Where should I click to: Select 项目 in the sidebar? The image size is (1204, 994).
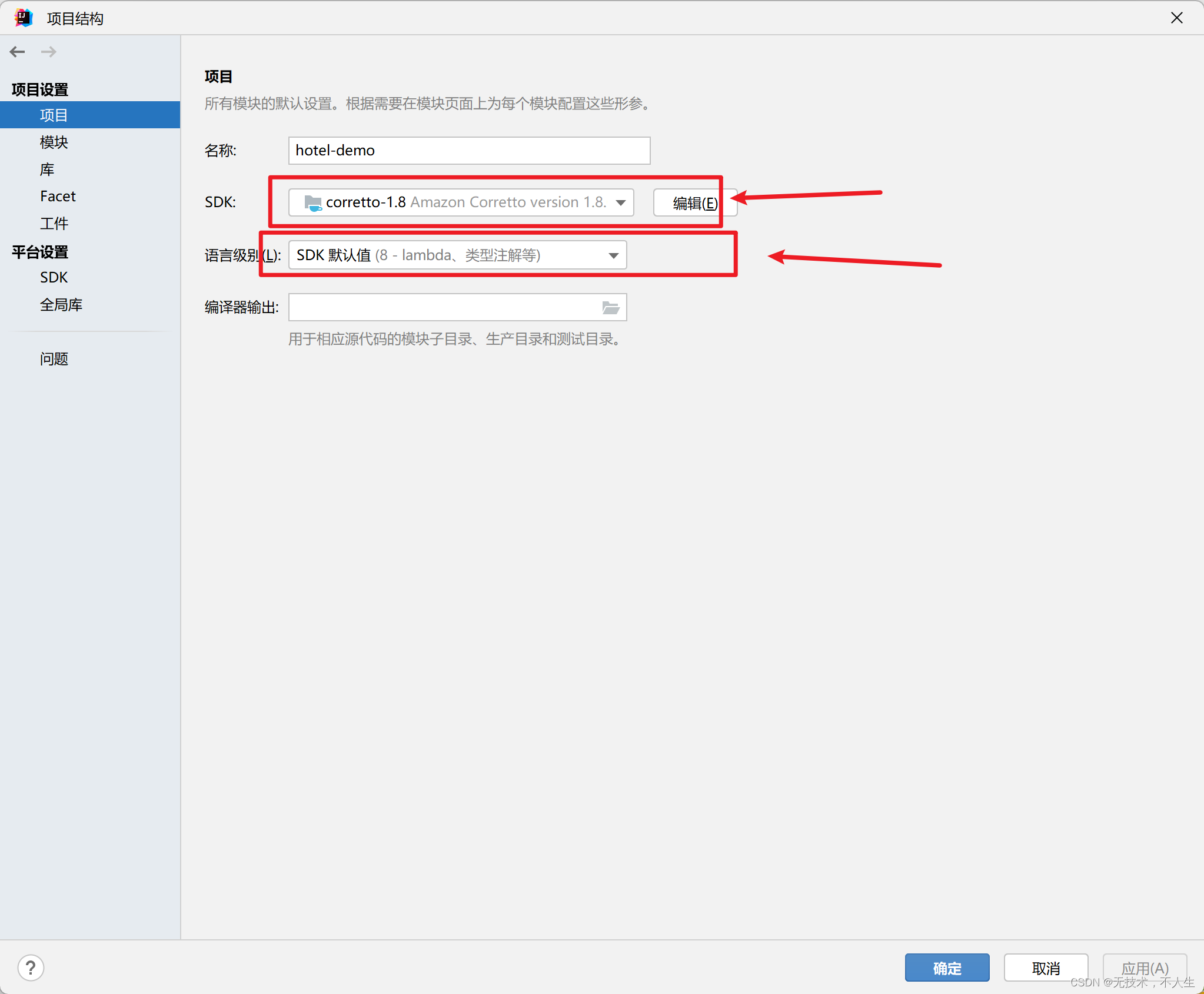pyautogui.click(x=90, y=115)
